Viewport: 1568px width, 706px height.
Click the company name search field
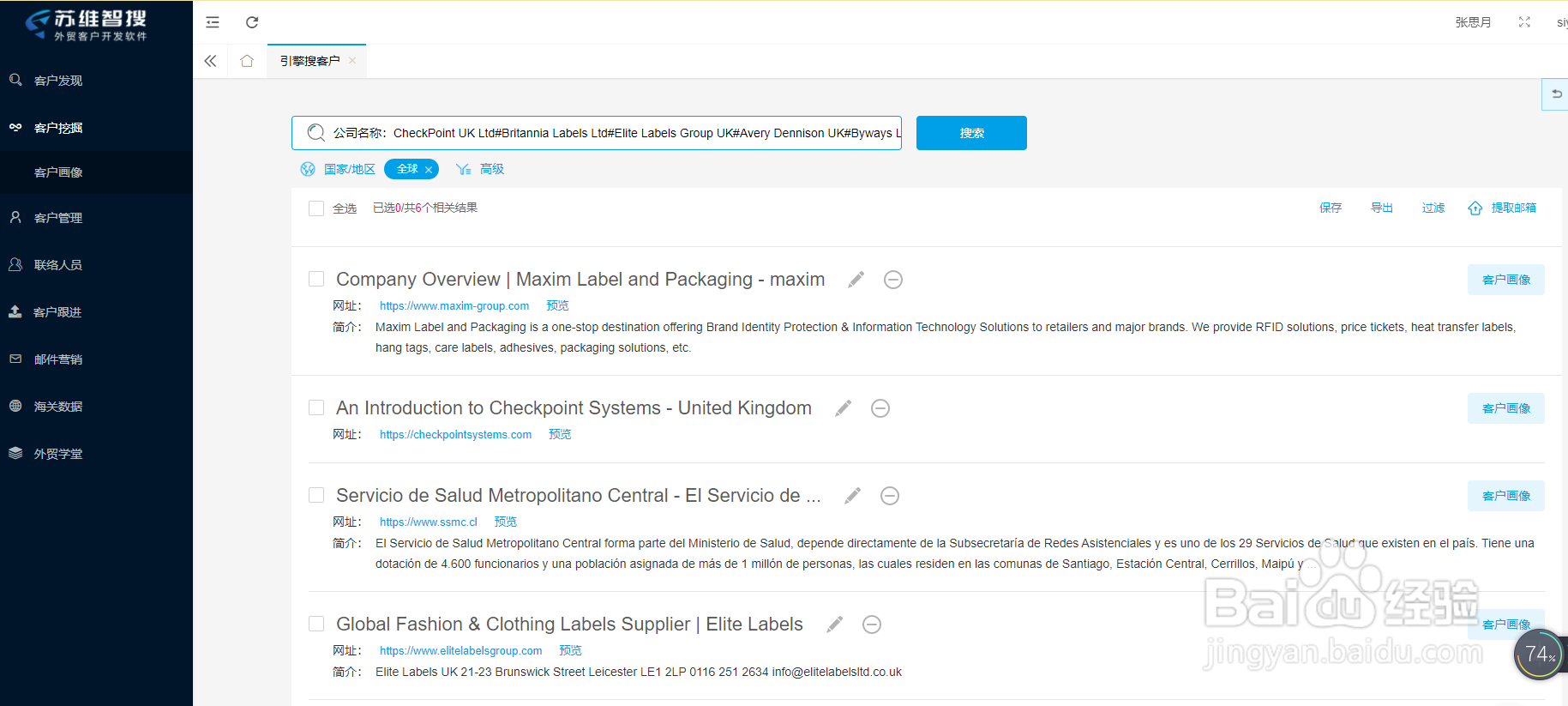(x=597, y=133)
